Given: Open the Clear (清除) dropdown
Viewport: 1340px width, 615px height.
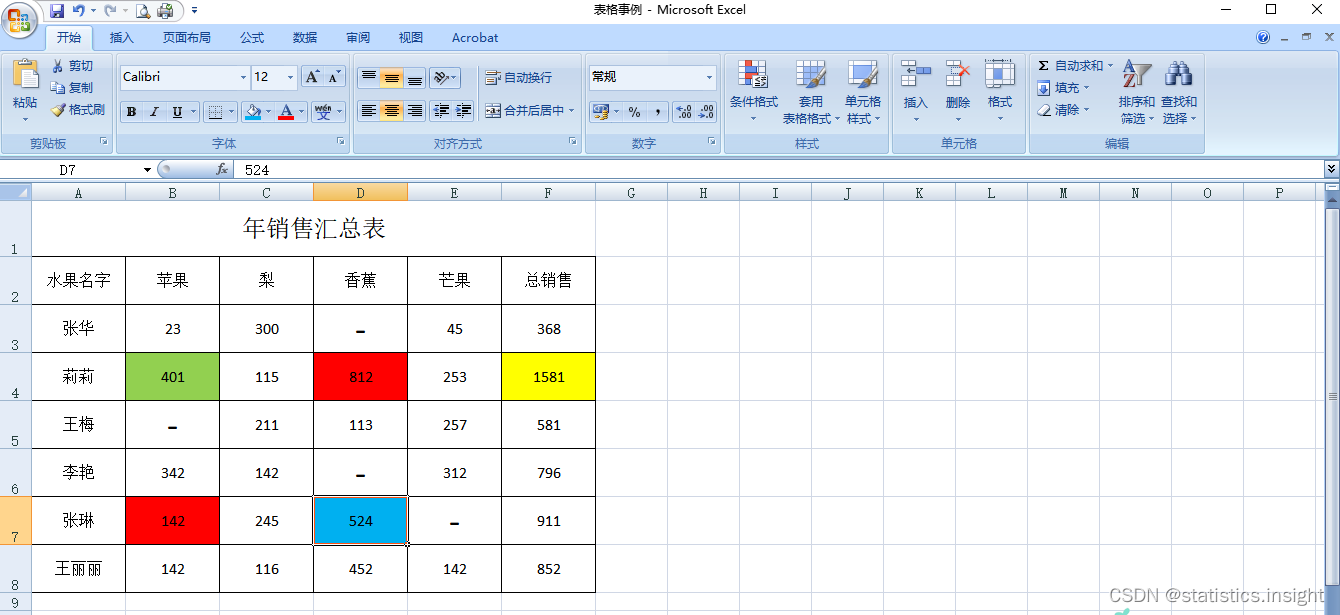Looking at the screenshot, I should (1064, 110).
